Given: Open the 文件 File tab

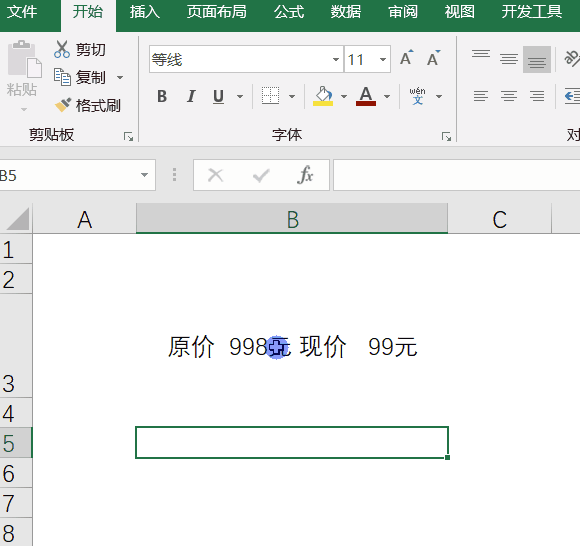Looking at the screenshot, I should [22, 12].
